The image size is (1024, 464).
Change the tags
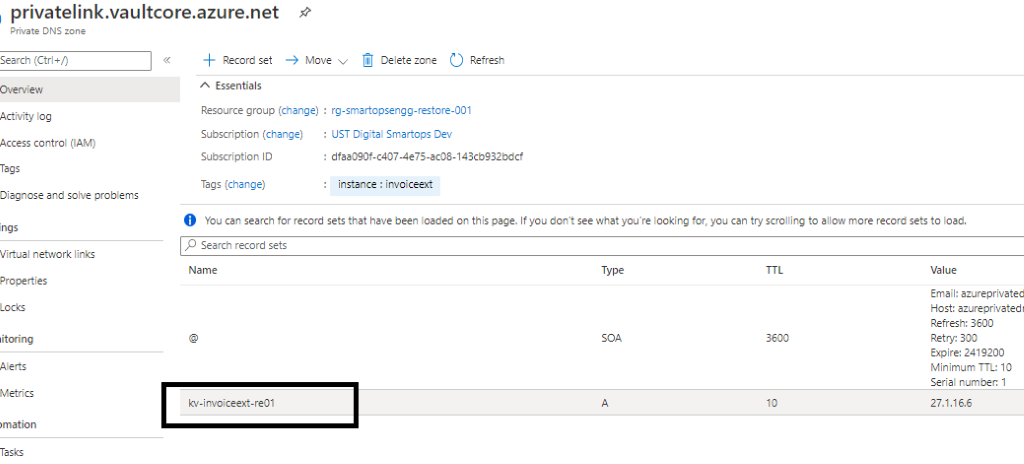click(x=245, y=184)
